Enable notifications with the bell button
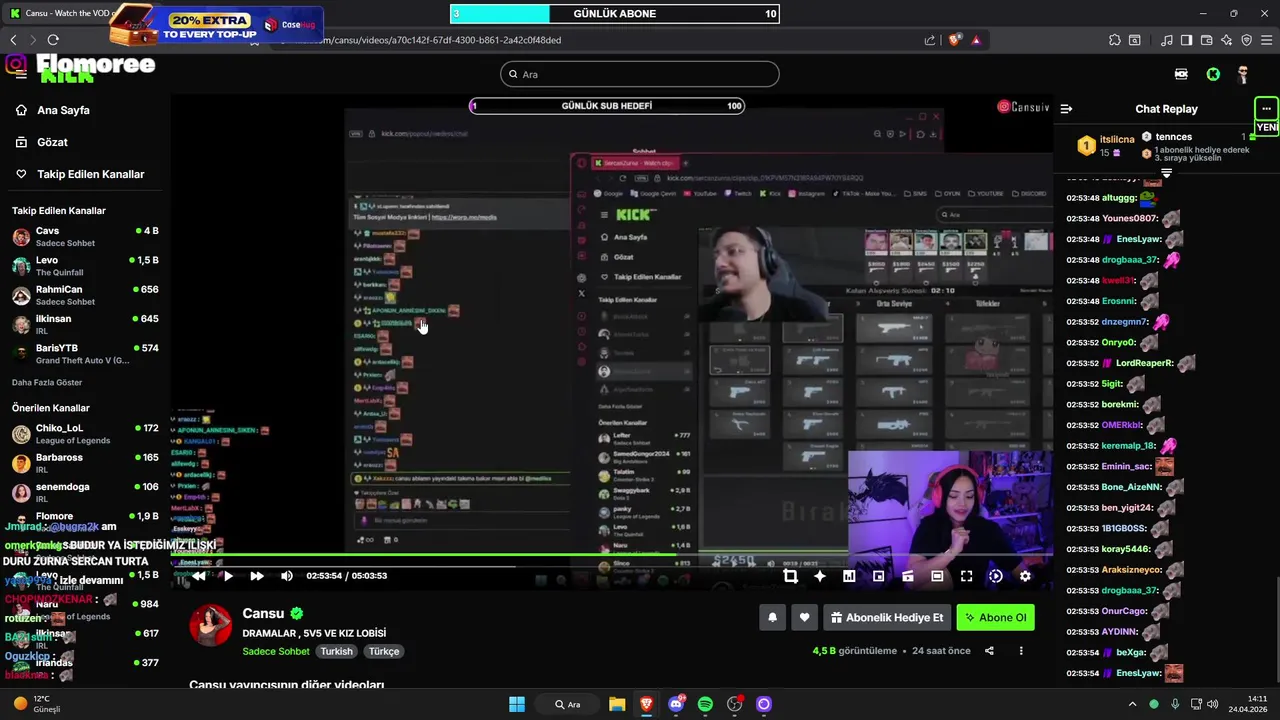 click(x=772, y=618)
